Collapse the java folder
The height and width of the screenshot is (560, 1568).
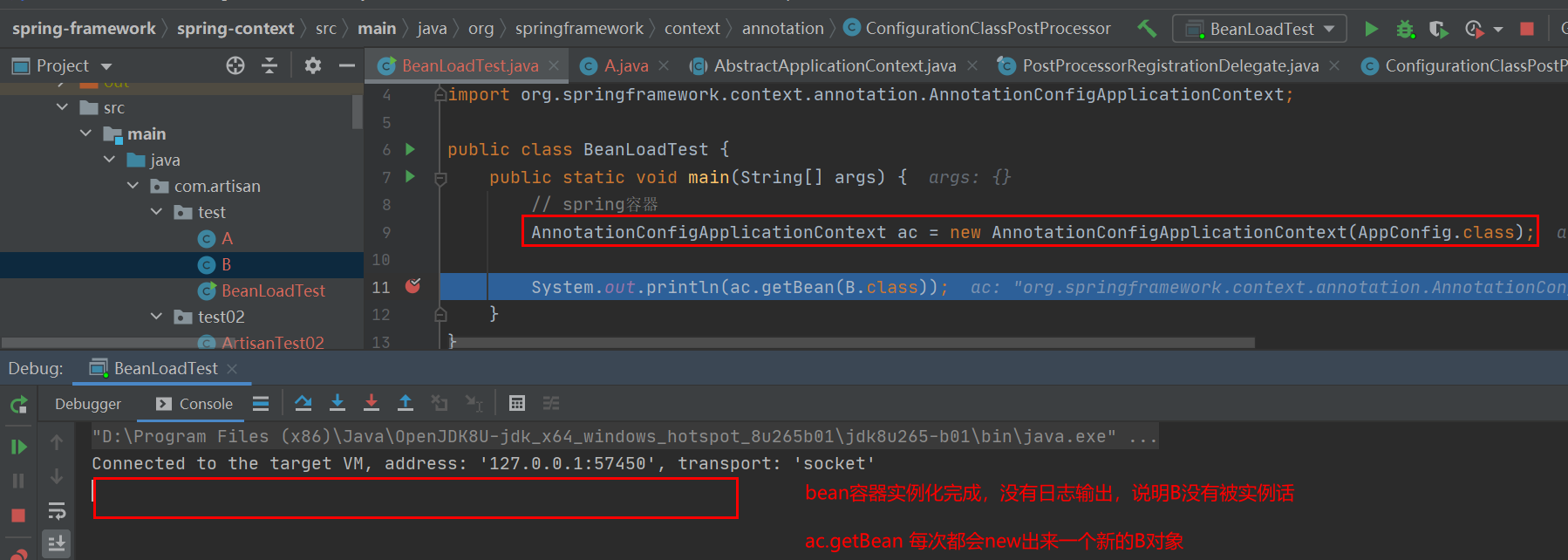click(109, 160)
